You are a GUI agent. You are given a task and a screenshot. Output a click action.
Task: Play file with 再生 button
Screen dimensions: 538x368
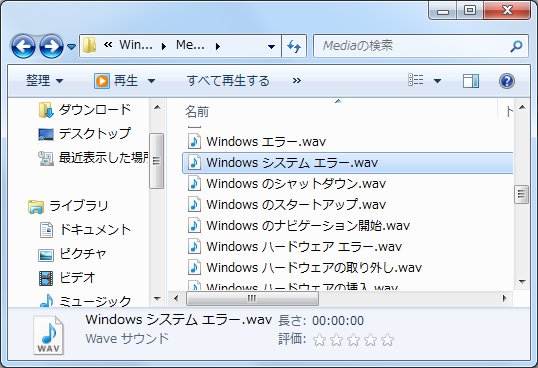(x=116, y=81)
